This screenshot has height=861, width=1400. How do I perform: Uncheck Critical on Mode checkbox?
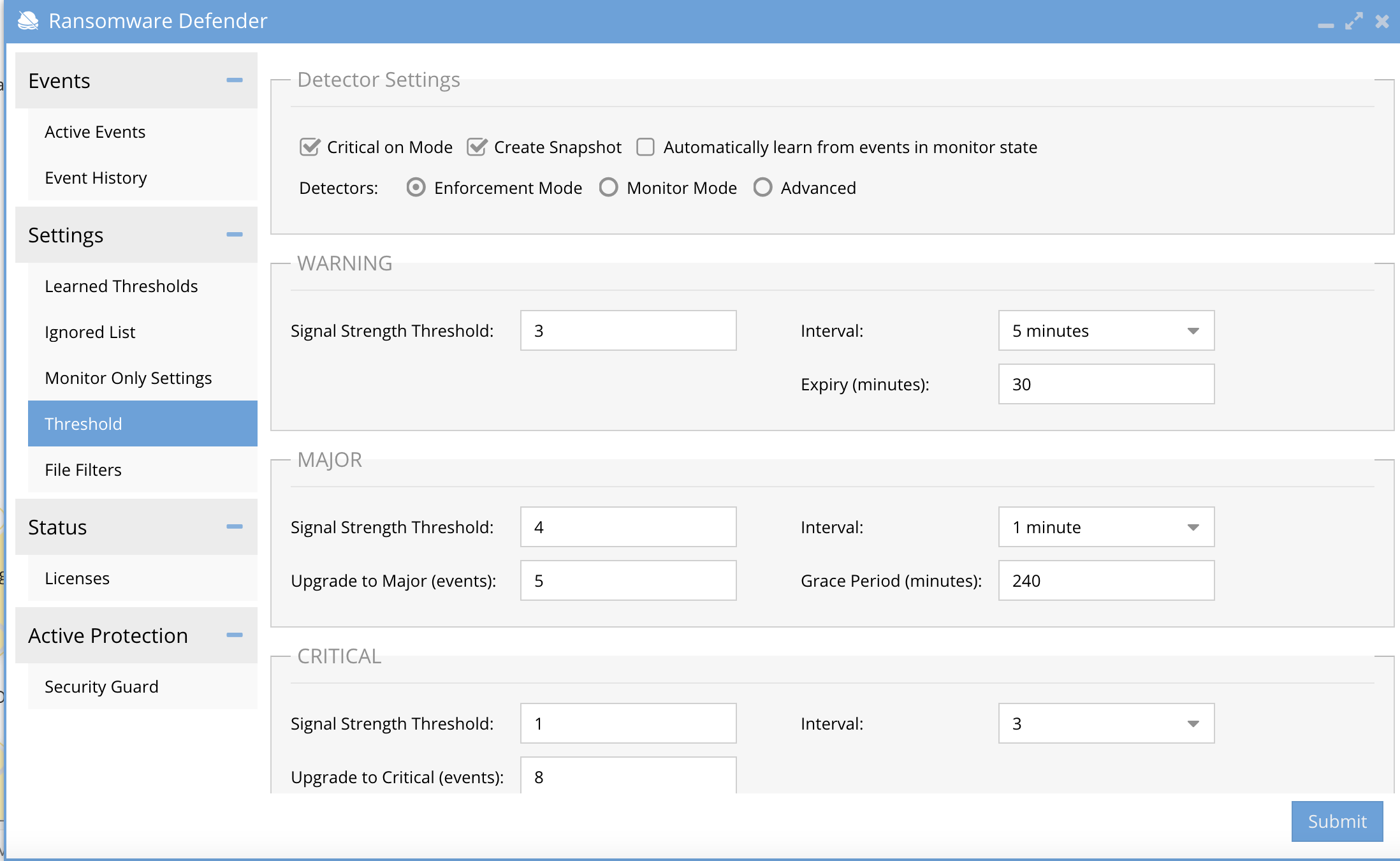click(x=309, y=147)
